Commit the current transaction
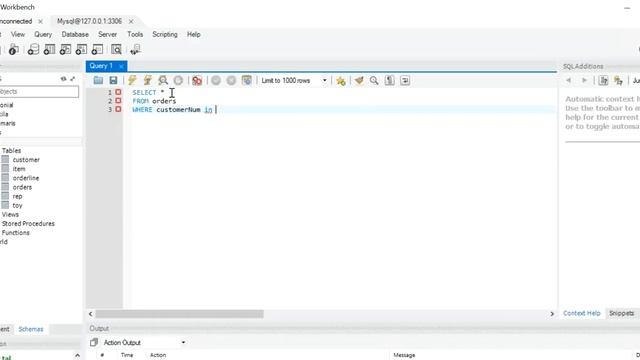This screenshot has height=360, width=640. (x=216, y=80)
